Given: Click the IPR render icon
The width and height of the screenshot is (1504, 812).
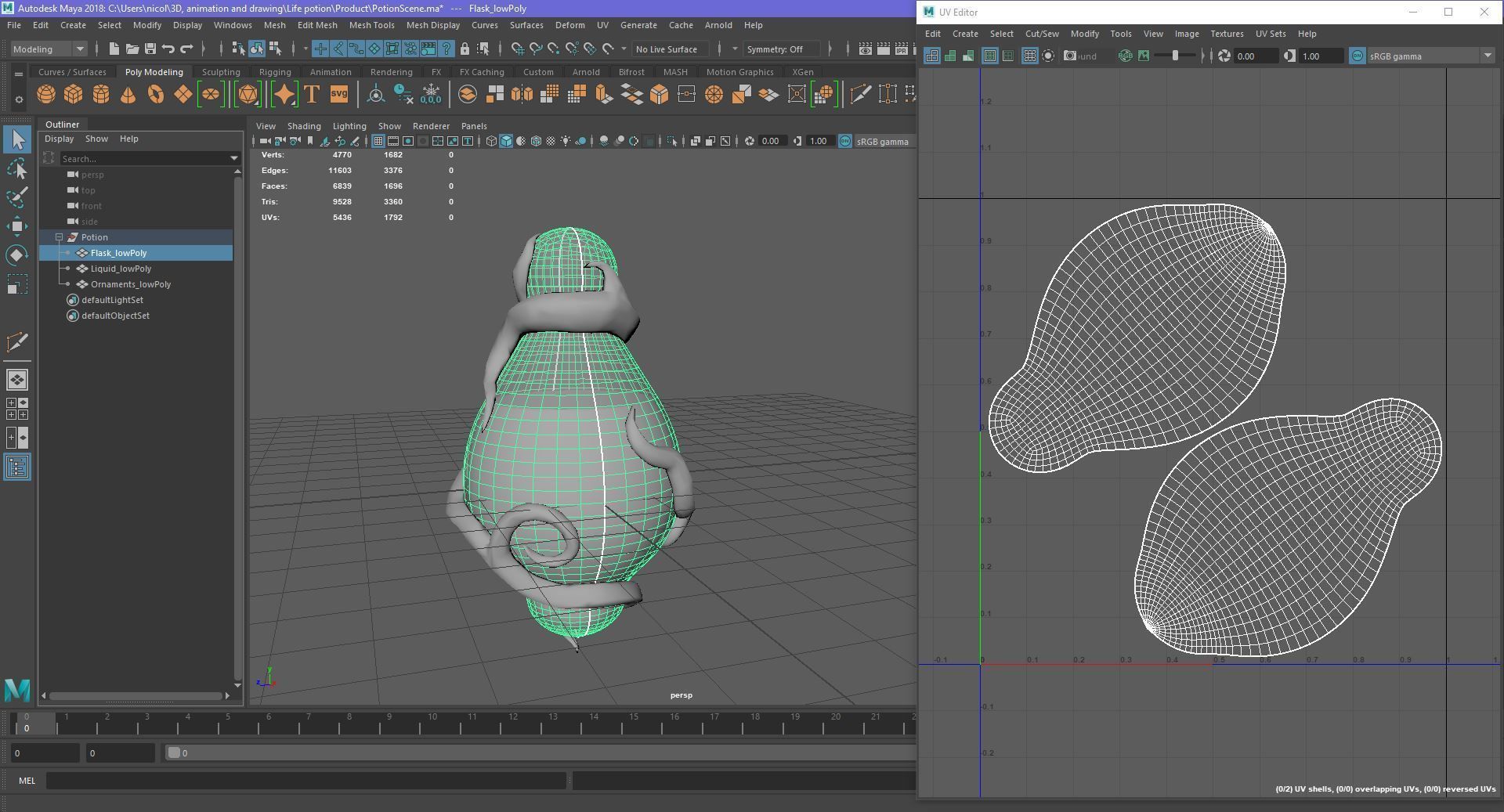Looking at the screenshot, I should [x=902, y=49].
